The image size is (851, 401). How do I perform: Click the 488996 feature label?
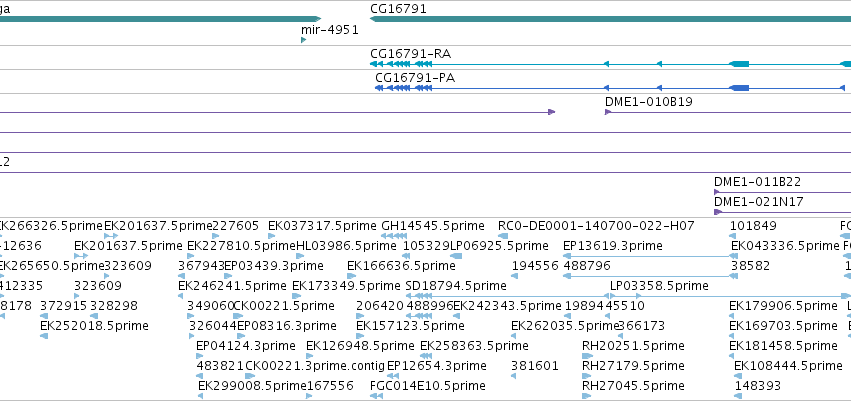430,305
